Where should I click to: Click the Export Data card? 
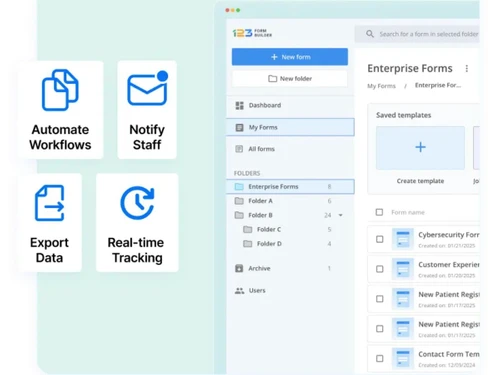50,222
